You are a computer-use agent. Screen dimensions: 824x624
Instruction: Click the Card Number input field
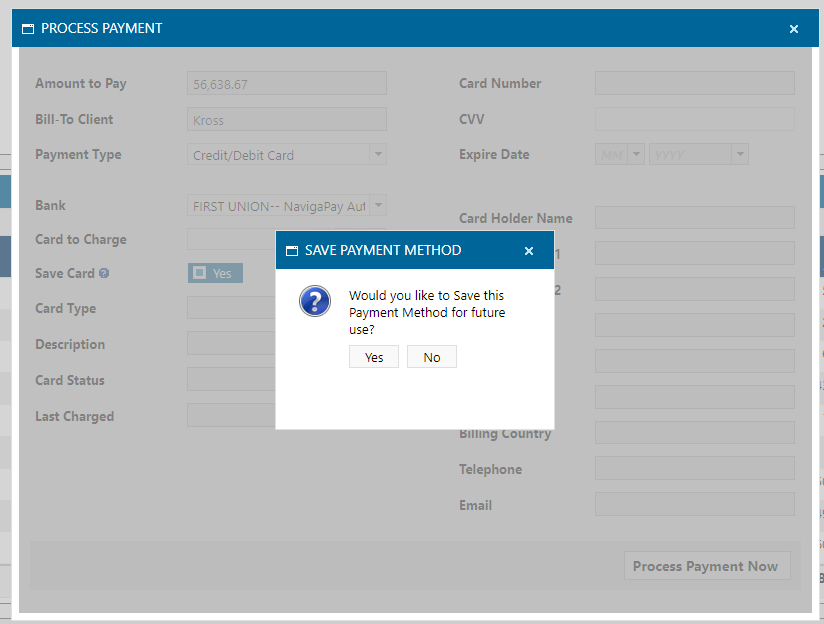694,83
